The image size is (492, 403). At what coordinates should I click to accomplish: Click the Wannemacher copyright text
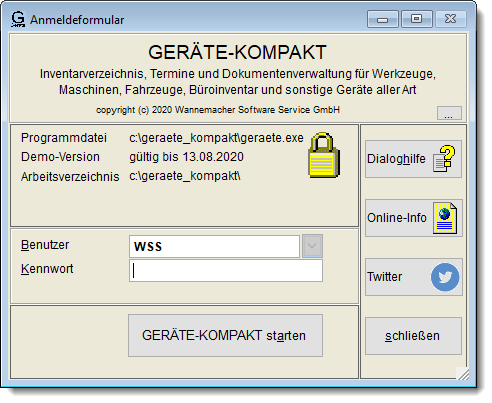218,110
